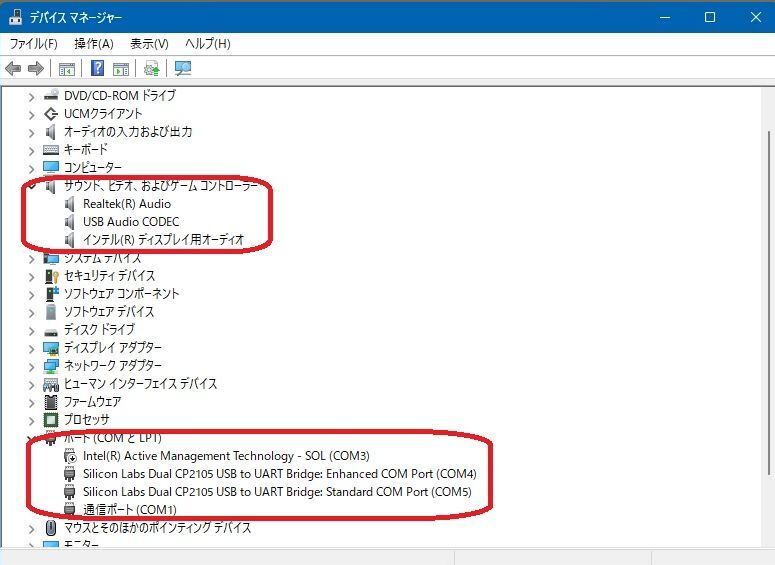This screenshot has width=775, height=565.
Task: Expand the キーボード category
Action: pos(32,150)
